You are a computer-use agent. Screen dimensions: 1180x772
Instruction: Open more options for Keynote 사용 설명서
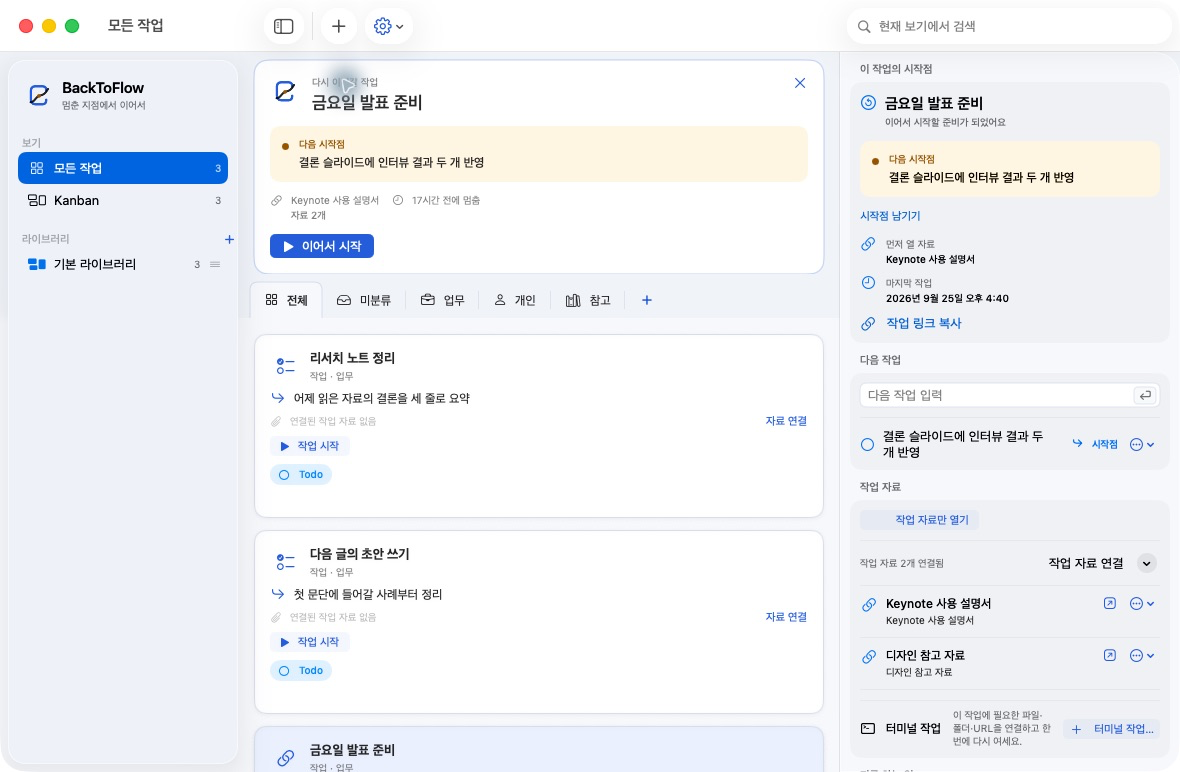click(1142, 603)
